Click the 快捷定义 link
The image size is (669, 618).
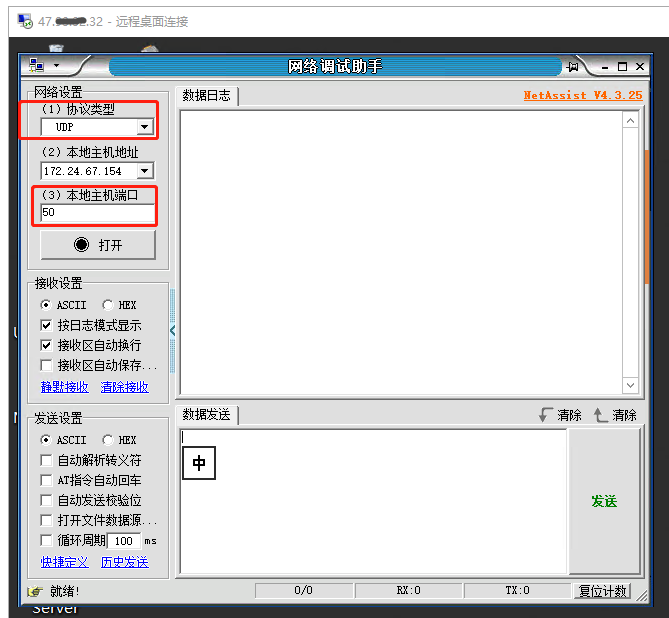tap(64, 562)
